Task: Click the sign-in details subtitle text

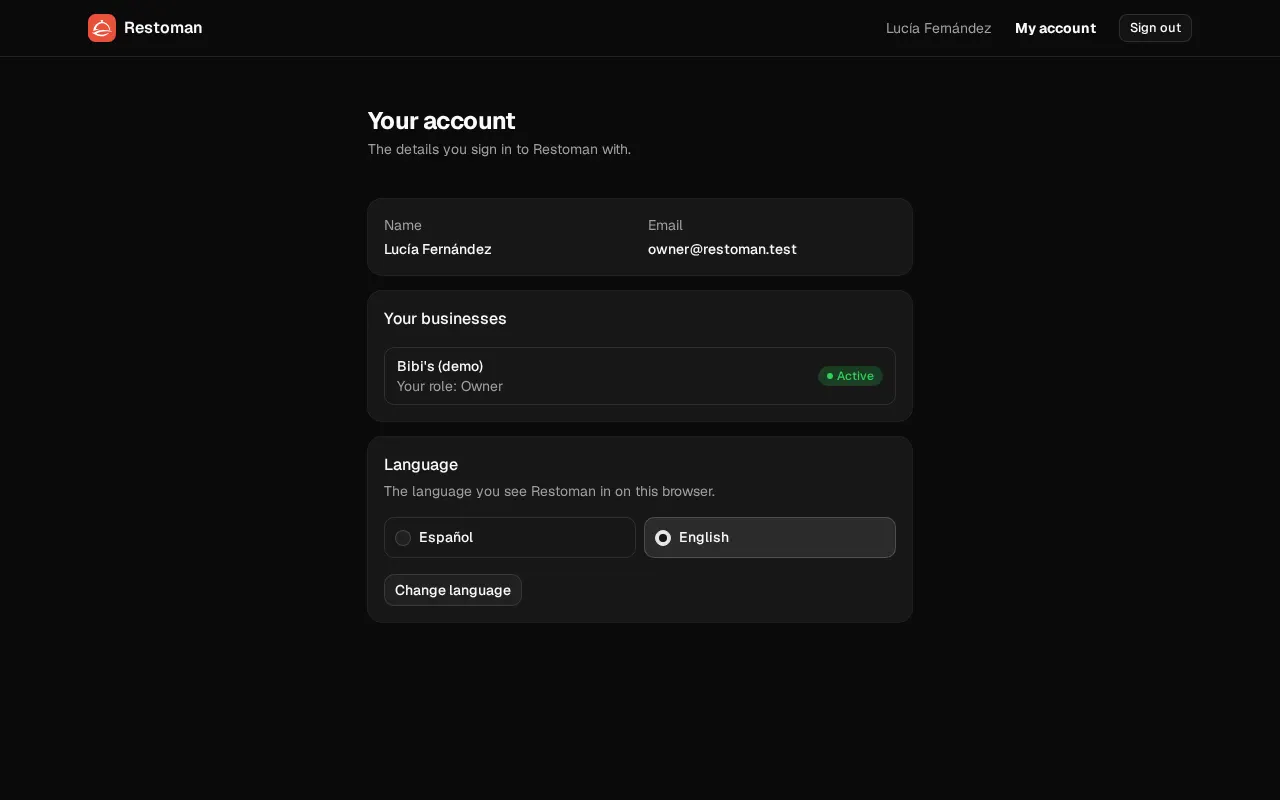Action: 499,149
